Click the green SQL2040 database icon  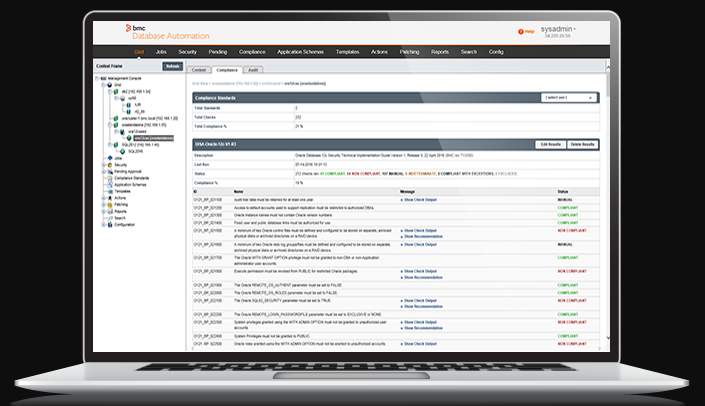tap(122, 152)
